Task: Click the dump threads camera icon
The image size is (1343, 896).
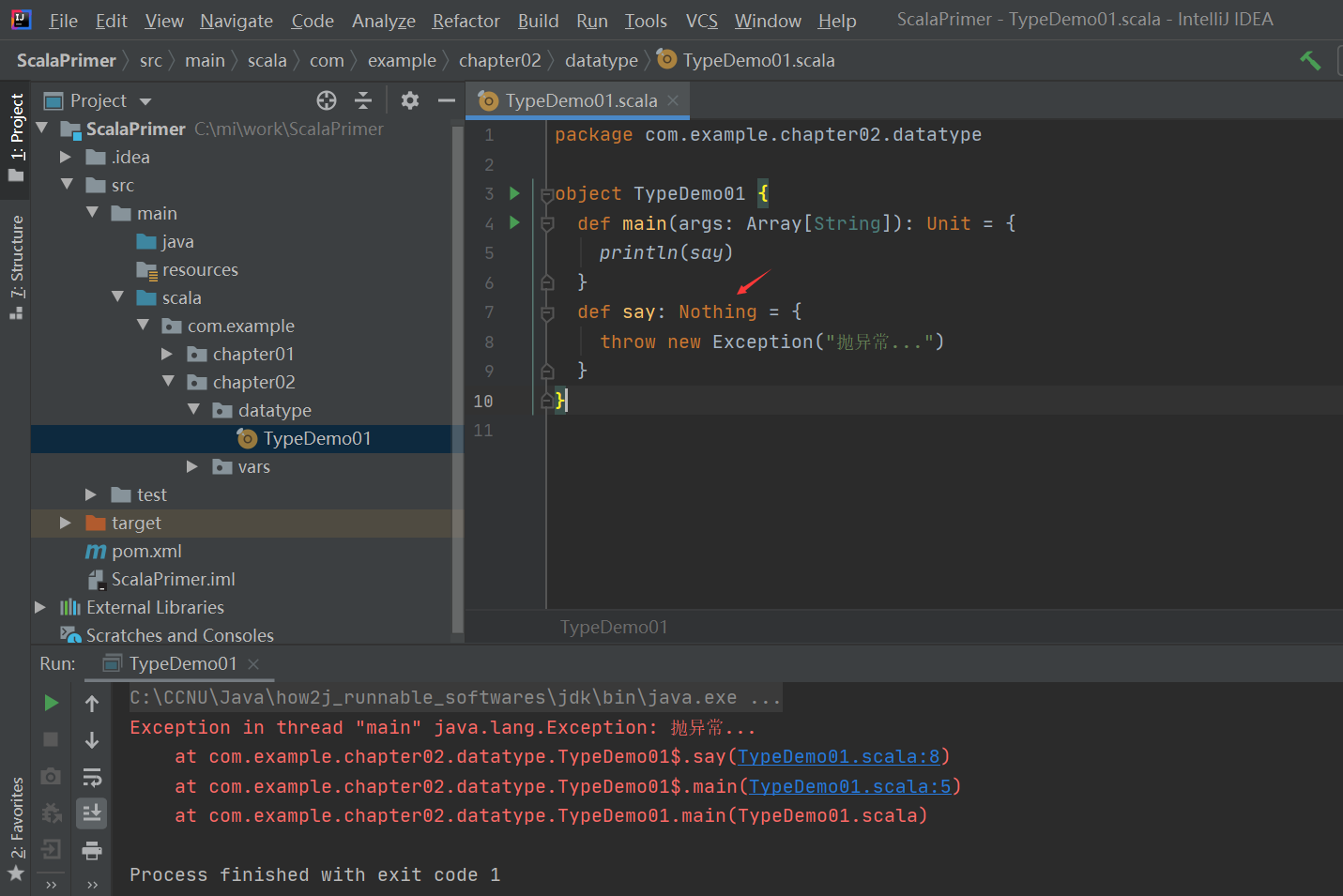Action: (x=52, y=777)
